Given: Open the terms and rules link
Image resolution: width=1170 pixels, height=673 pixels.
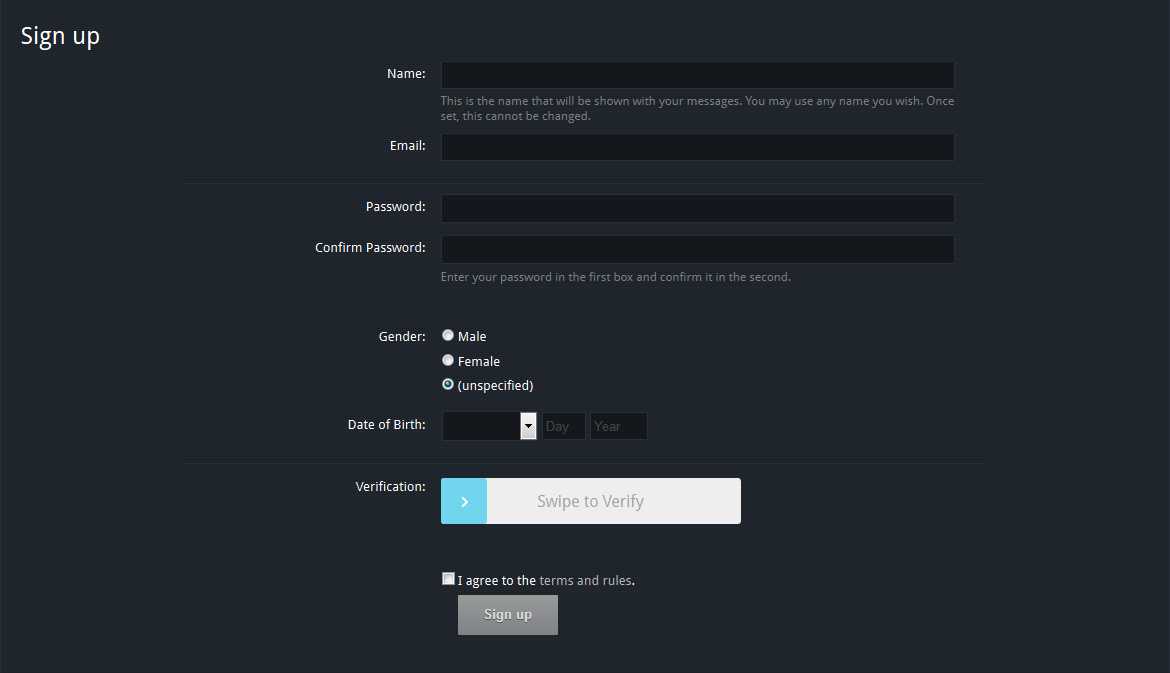Looking at the screenshot, I should click(585, 580).
